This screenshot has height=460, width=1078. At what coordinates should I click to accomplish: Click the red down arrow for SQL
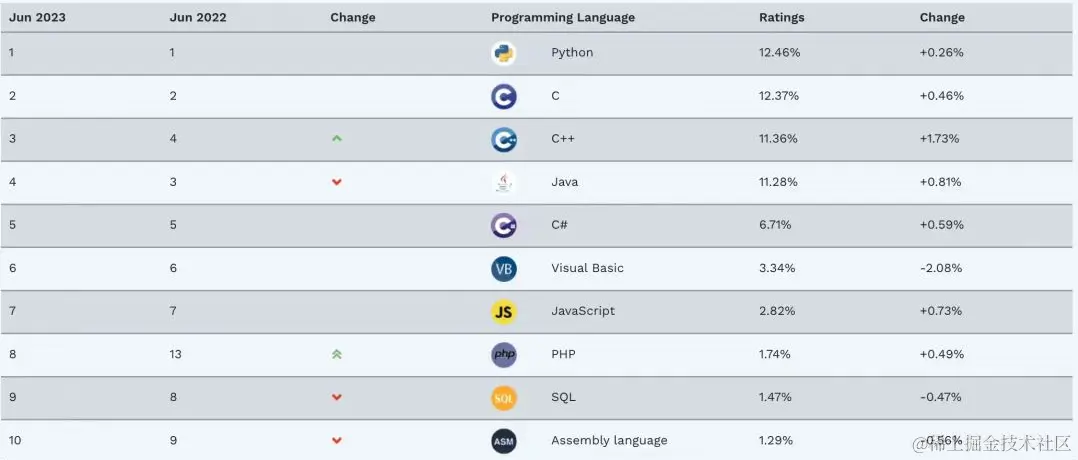[337, 397]
